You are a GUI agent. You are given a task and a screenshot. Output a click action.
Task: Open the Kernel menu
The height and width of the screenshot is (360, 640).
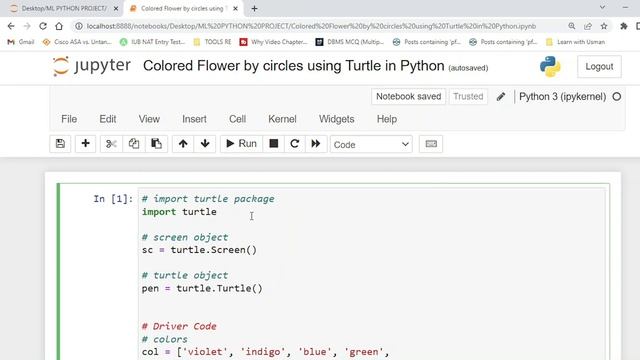pos(282,119)
